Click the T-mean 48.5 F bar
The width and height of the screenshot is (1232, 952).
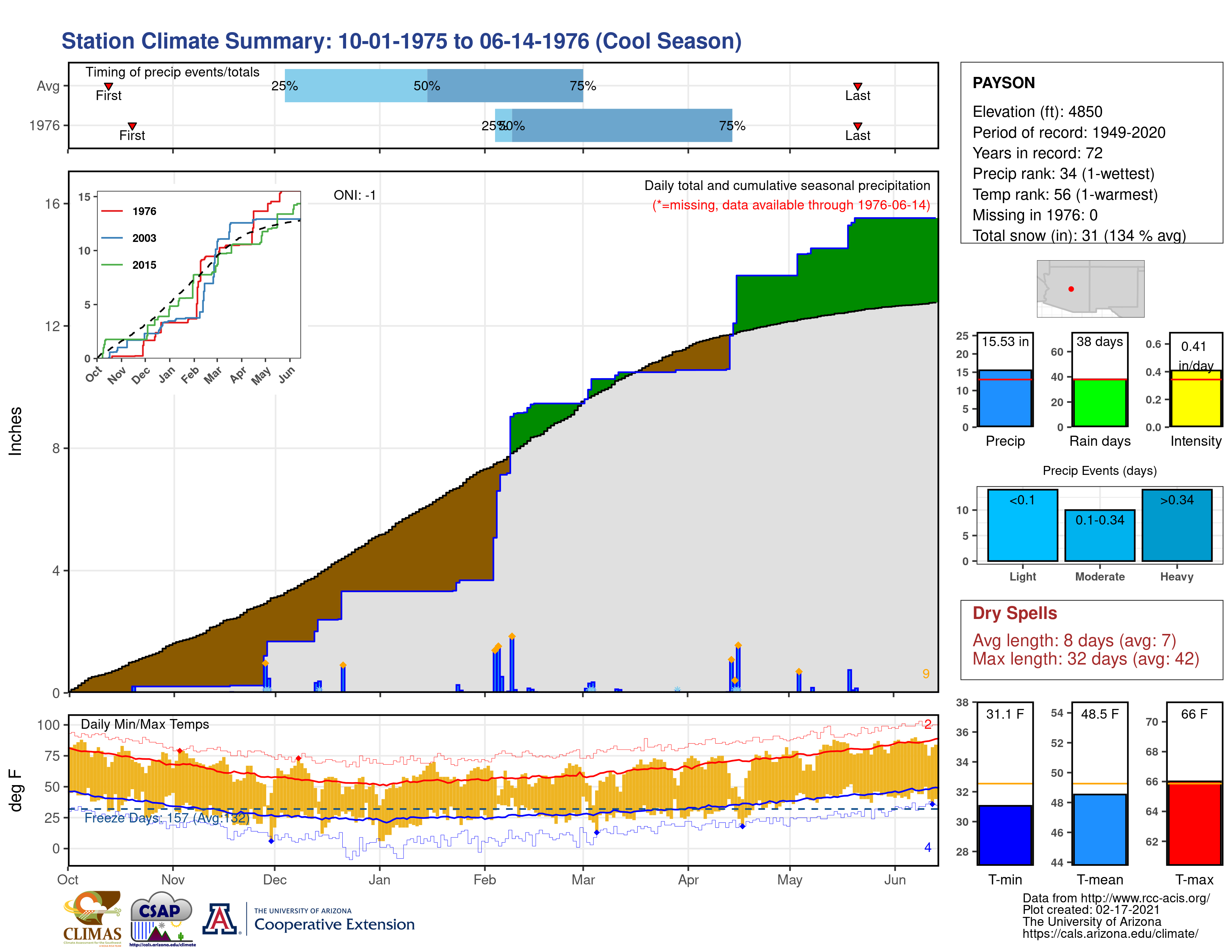pos(1099,829)
